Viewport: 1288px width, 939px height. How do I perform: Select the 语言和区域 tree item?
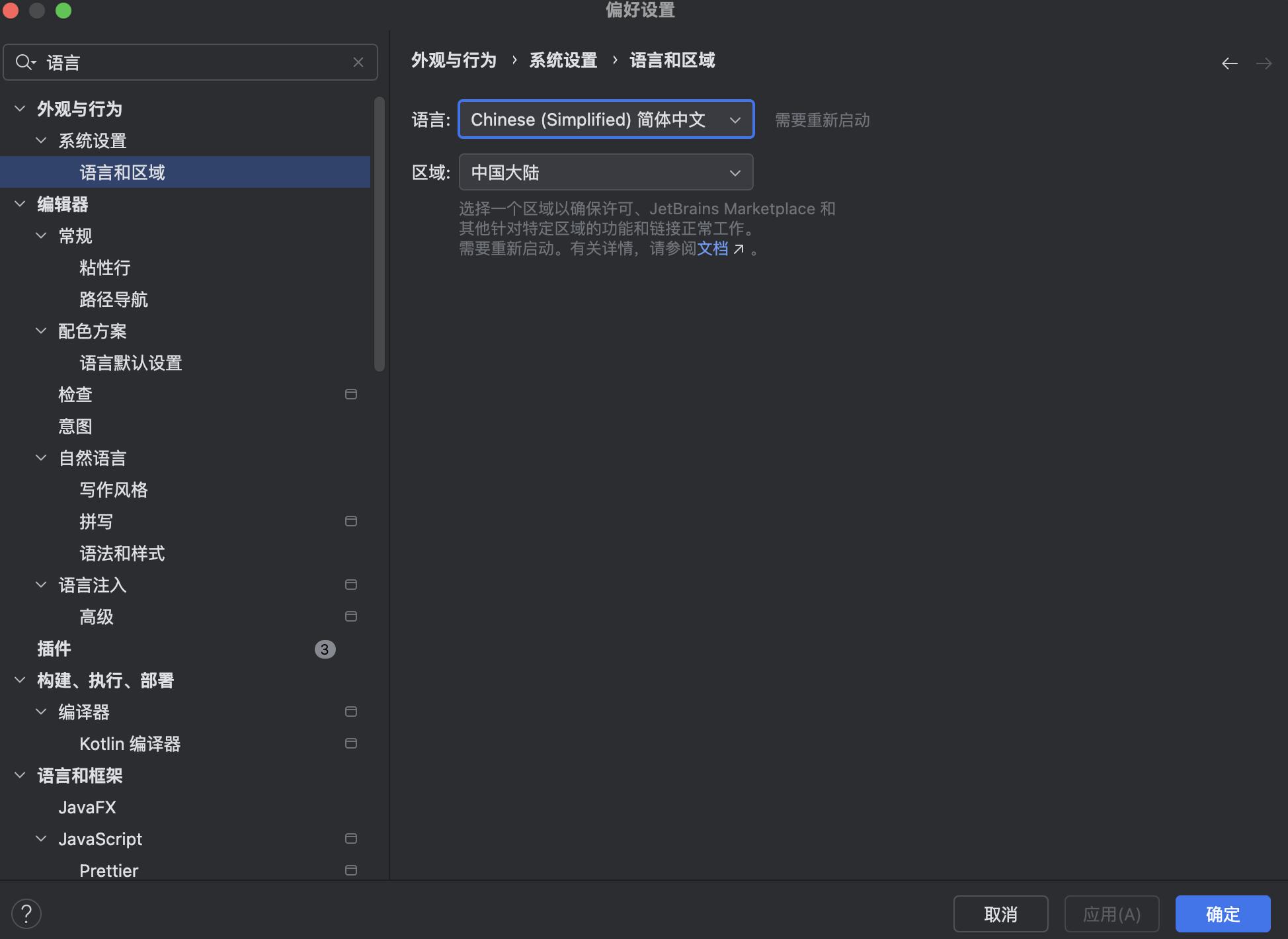122,172
